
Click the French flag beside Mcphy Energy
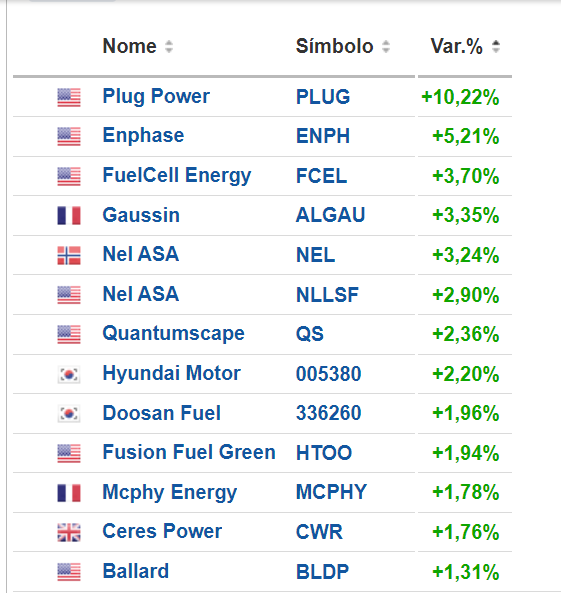click(x=69, y=493)
